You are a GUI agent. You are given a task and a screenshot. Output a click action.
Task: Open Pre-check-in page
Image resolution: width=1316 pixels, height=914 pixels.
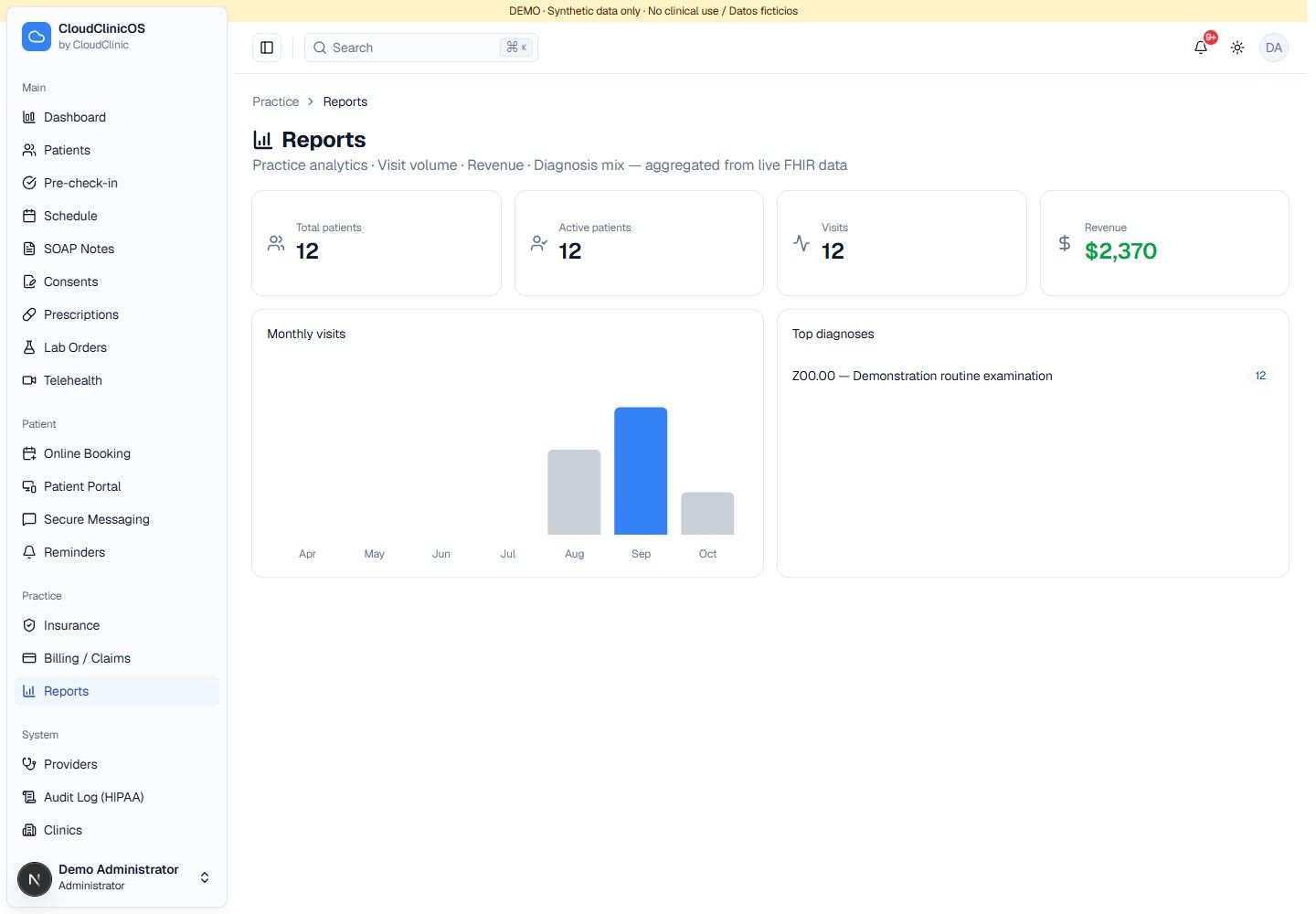[117, 183]
